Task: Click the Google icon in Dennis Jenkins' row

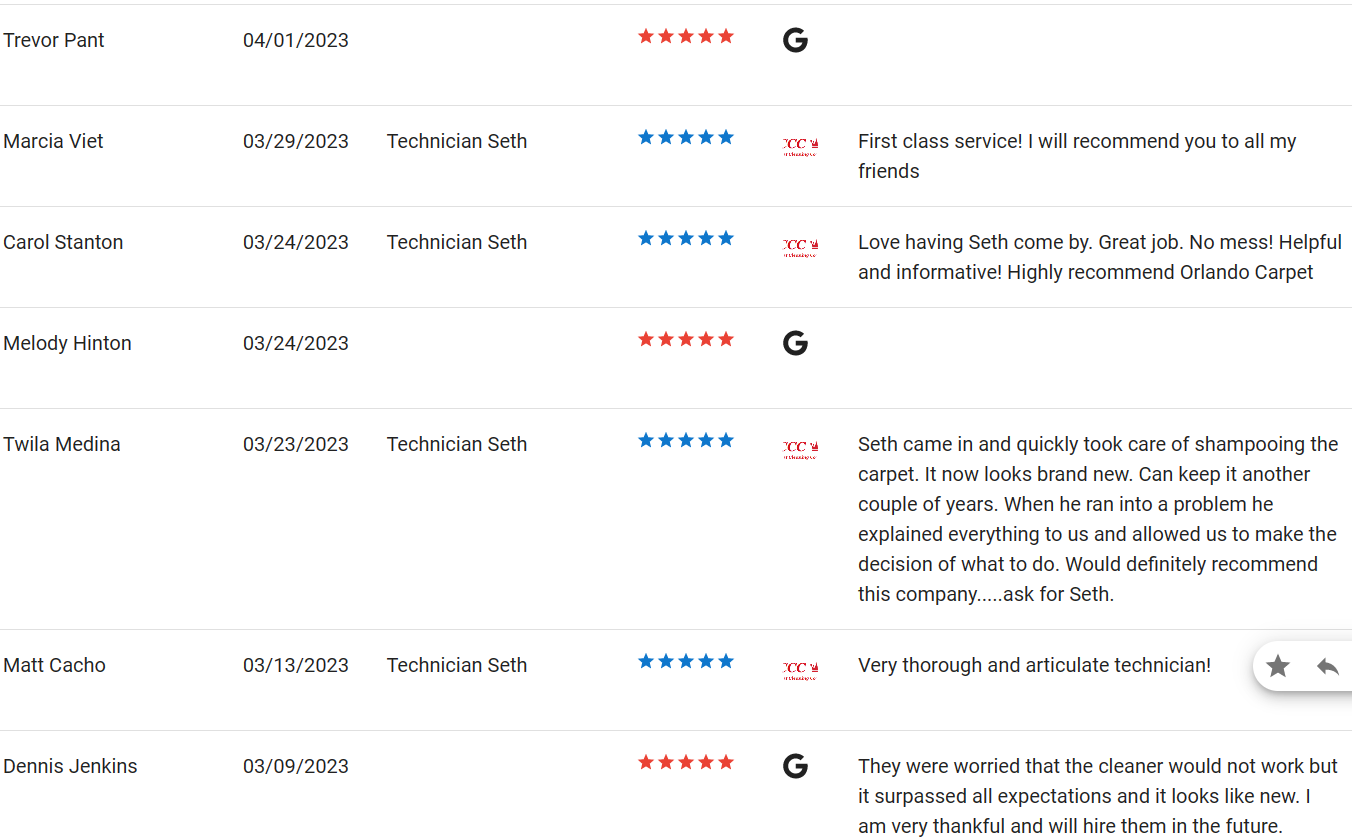Action: point(795,766)
